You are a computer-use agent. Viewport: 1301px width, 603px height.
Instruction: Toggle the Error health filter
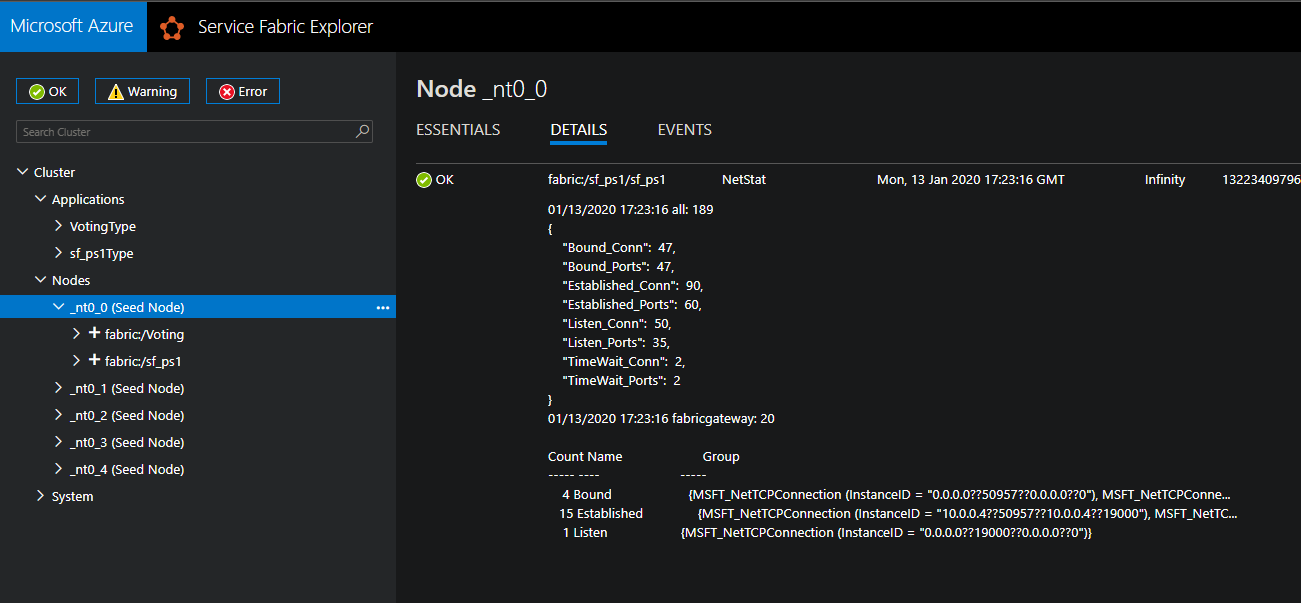pos(243,91)
